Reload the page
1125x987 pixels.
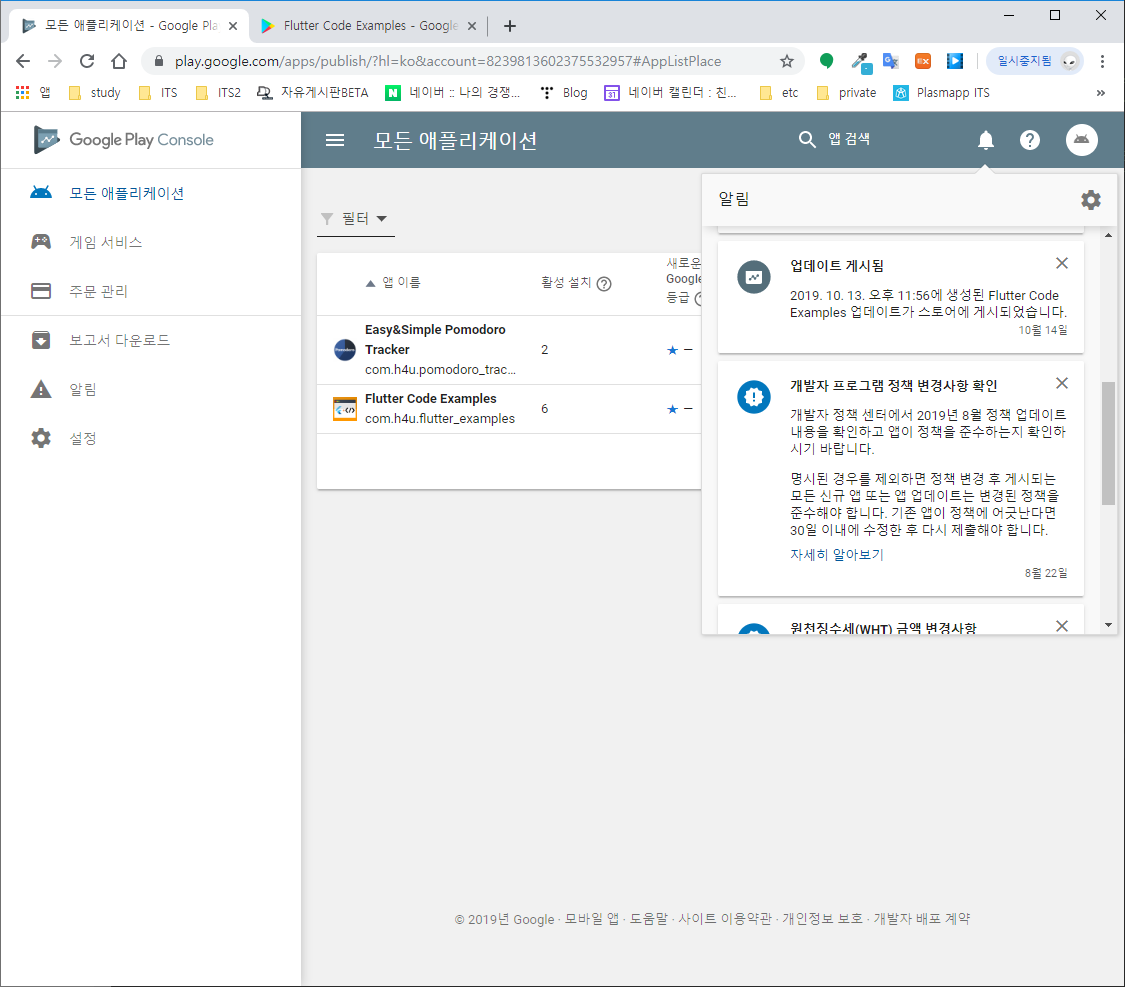(x=87, y=61)
